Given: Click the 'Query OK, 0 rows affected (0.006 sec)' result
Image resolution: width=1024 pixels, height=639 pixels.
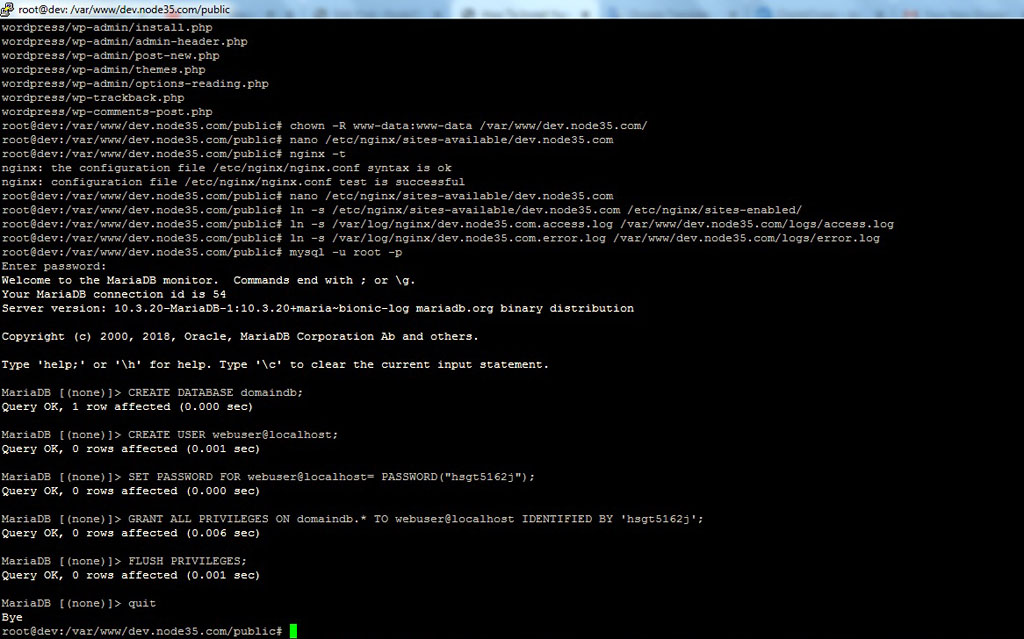Looking at the screenshot, I should click(131, 533).
